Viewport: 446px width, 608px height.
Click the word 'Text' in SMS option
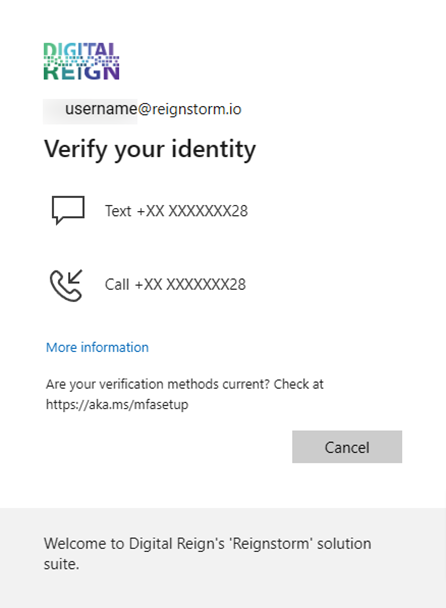click(x=118, y=211)
